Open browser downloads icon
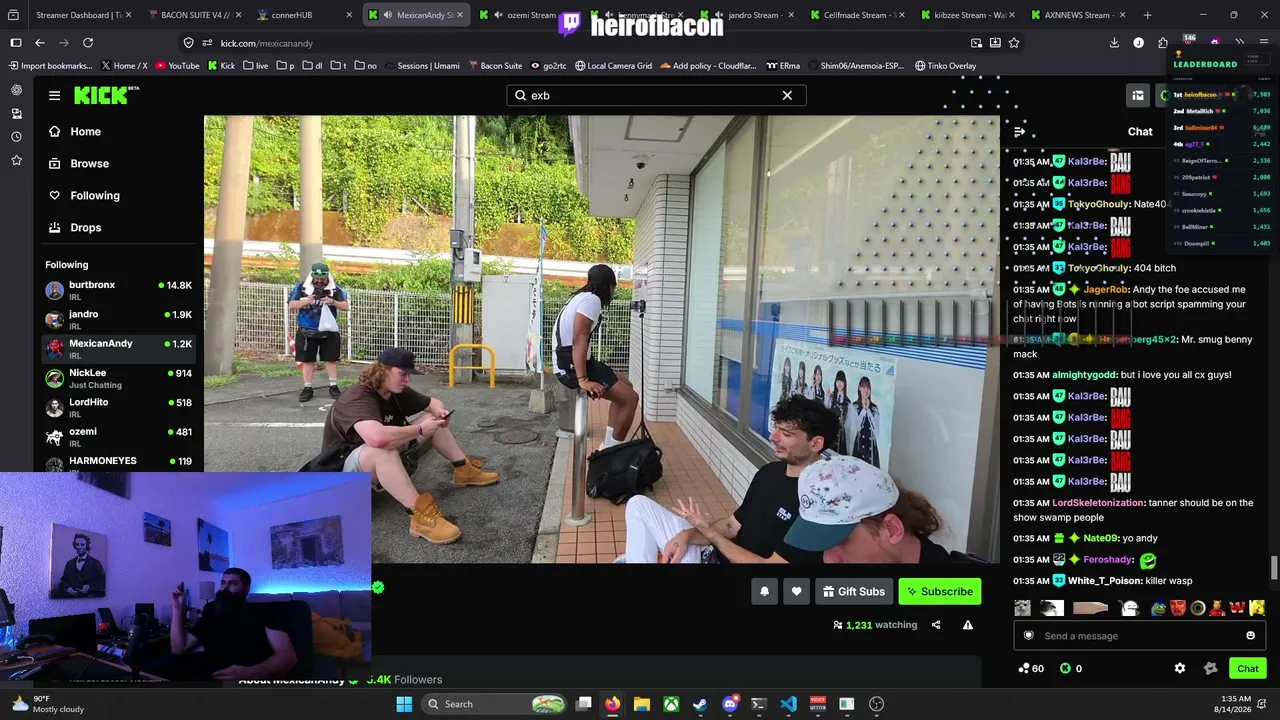The image size is (1280, 720). point(1114,43)
